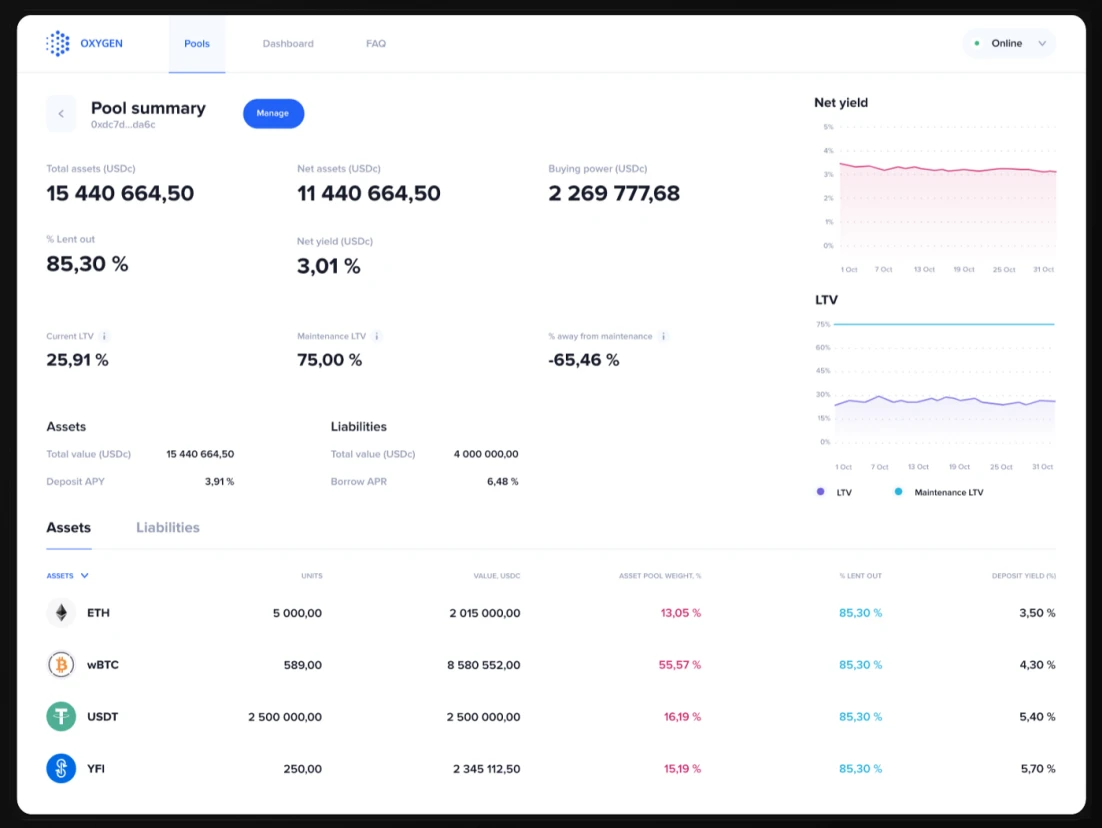The image size is (1102, 828).
Task: Go back using the left arrow button
Action: coord(61,114)
